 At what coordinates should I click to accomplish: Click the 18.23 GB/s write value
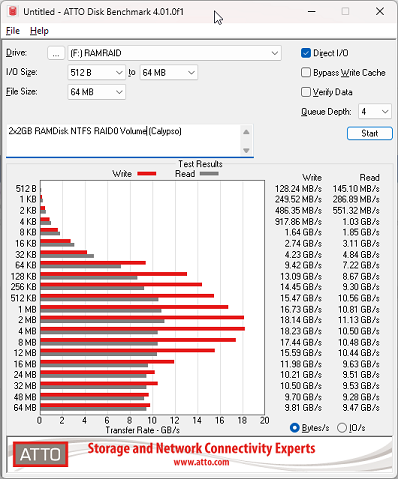301,331
